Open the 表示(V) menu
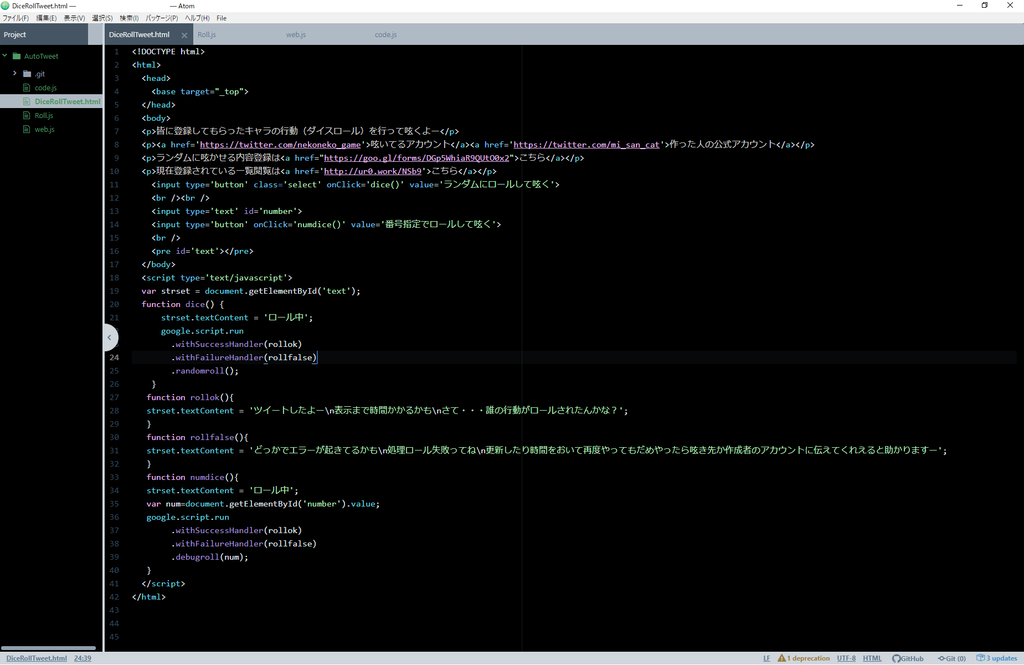The width and height of the screenshot is (1024, 665). tap(74, 18)
